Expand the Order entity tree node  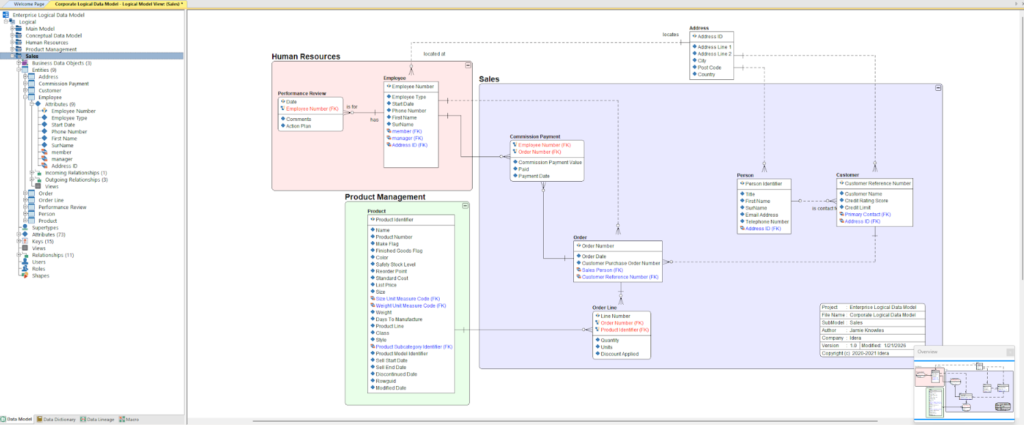24,193
